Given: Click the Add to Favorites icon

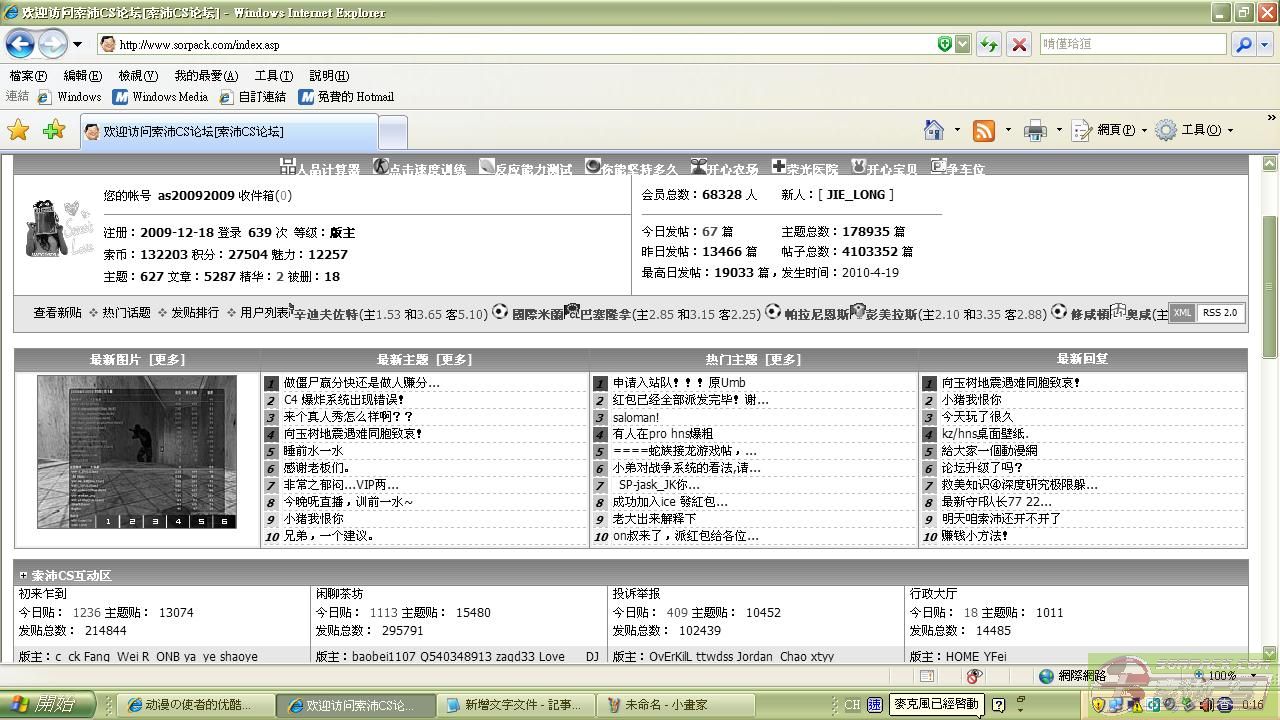Looking at the screenshot, I should click(54, 130).
